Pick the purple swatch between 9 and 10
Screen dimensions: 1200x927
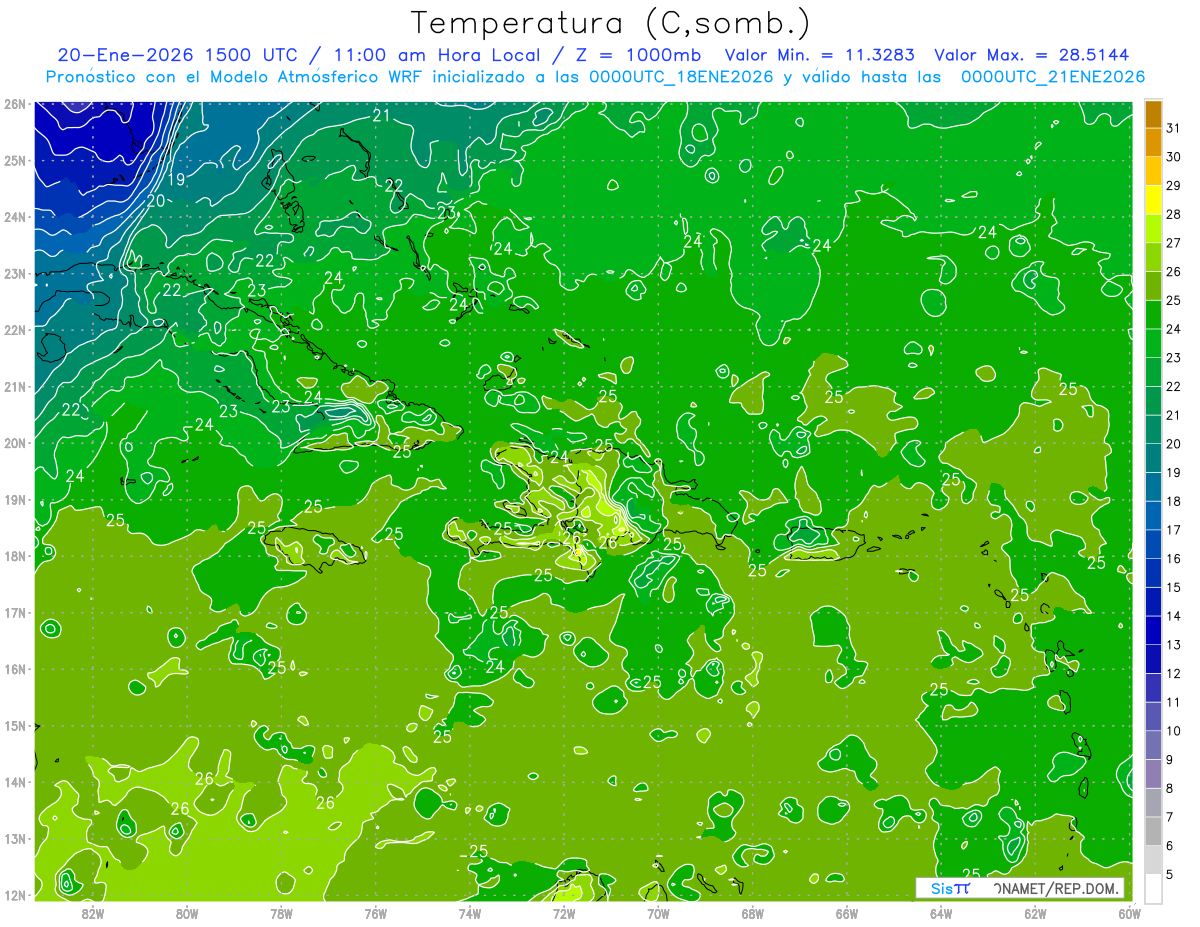[1152, 746]
